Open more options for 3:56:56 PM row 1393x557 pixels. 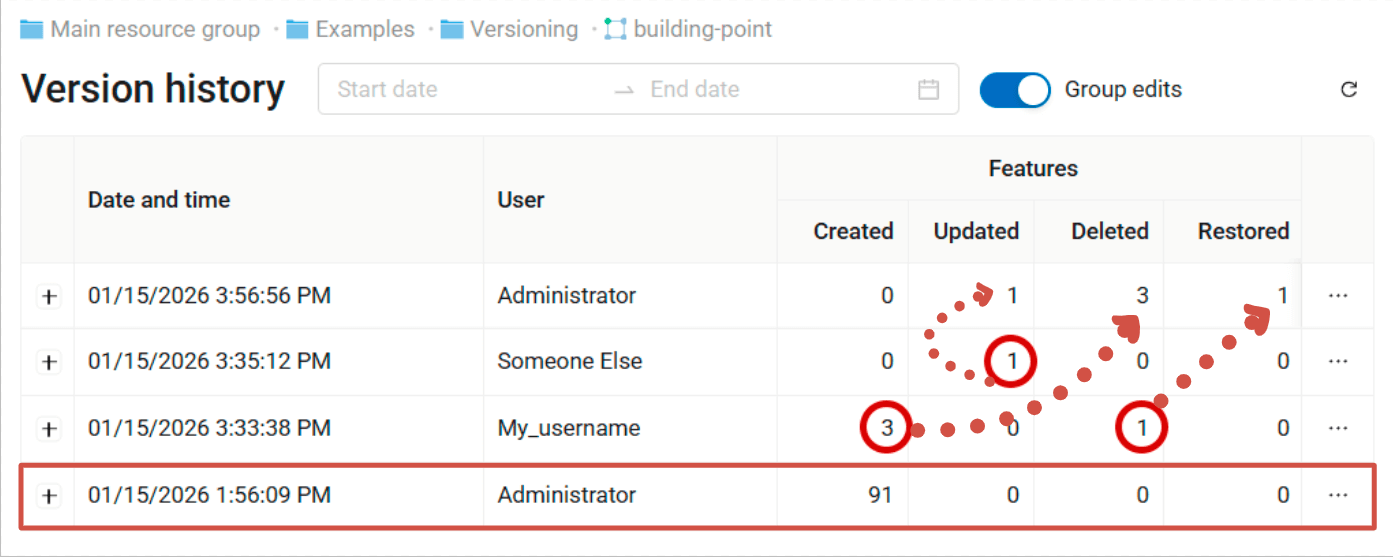point(1338,296)
